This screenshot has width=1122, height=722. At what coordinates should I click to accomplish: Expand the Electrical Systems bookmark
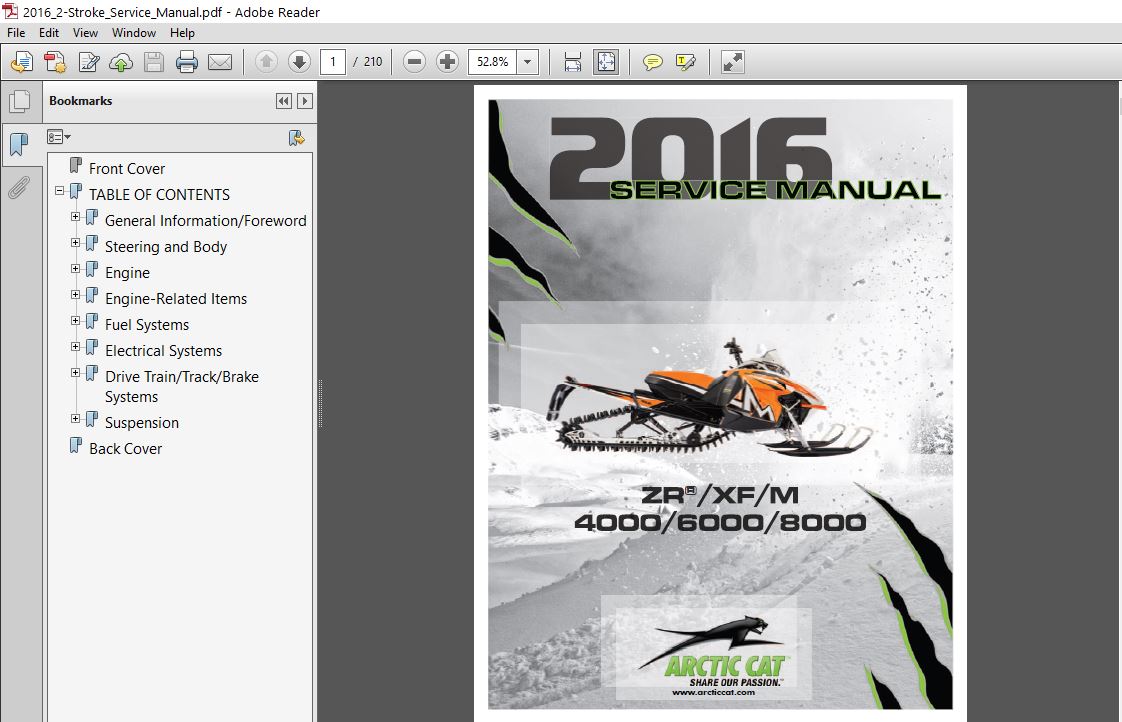coord(75,347)
